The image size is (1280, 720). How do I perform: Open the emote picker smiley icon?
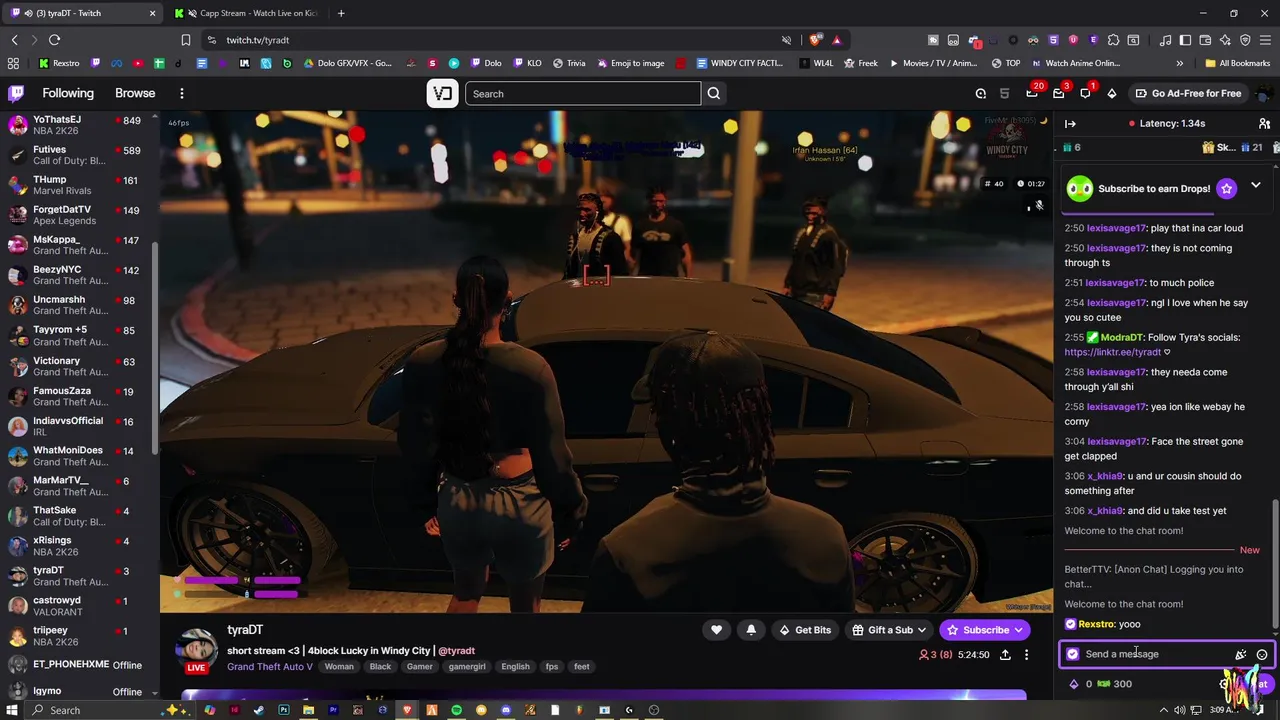(1262, 655)
